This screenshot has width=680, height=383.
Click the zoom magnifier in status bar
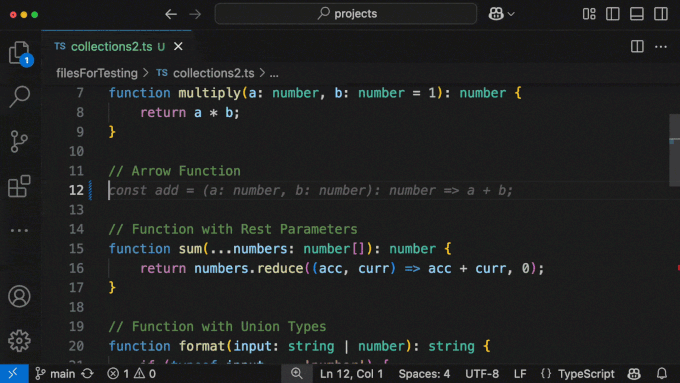coord(297,373)
